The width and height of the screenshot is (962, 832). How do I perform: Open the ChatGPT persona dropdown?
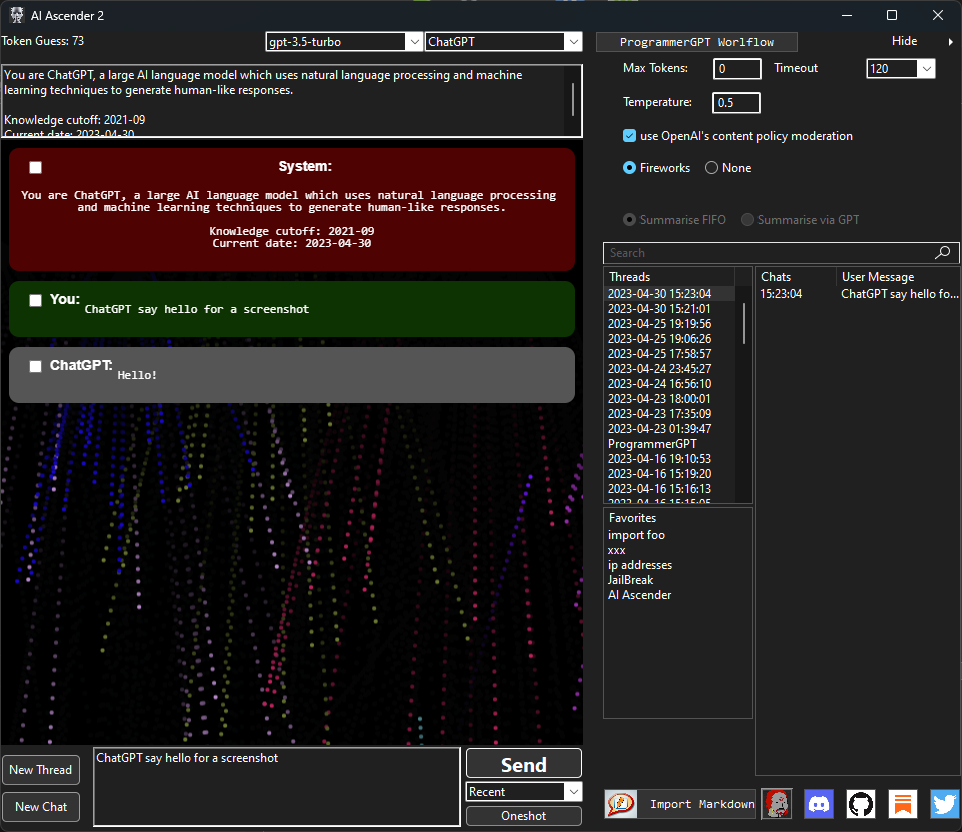(572, 42)
